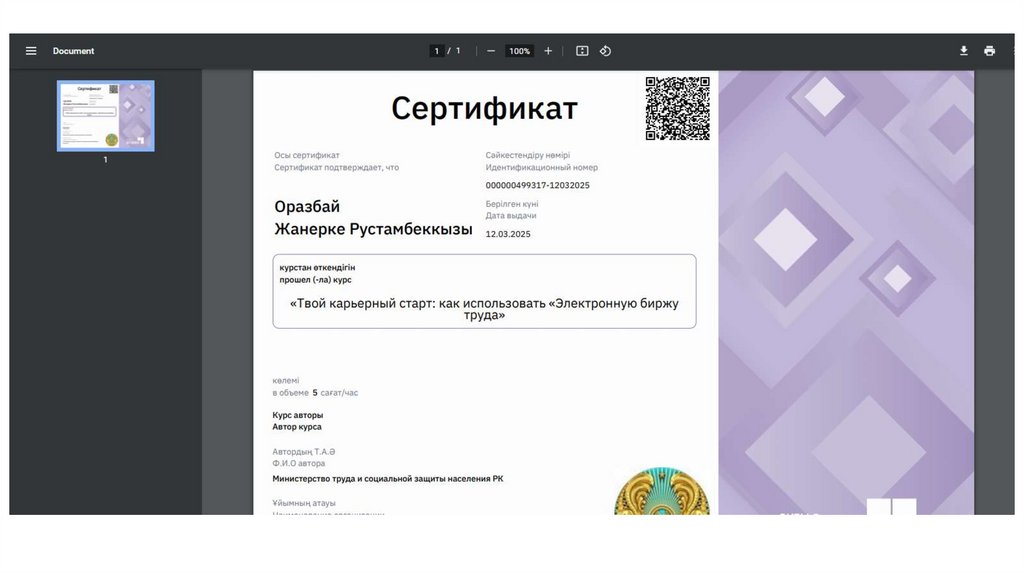Click the 100% zoom level field
The height and width of the screenshot is (574, 1024).
pyautogui.click(x=520, y=51)
